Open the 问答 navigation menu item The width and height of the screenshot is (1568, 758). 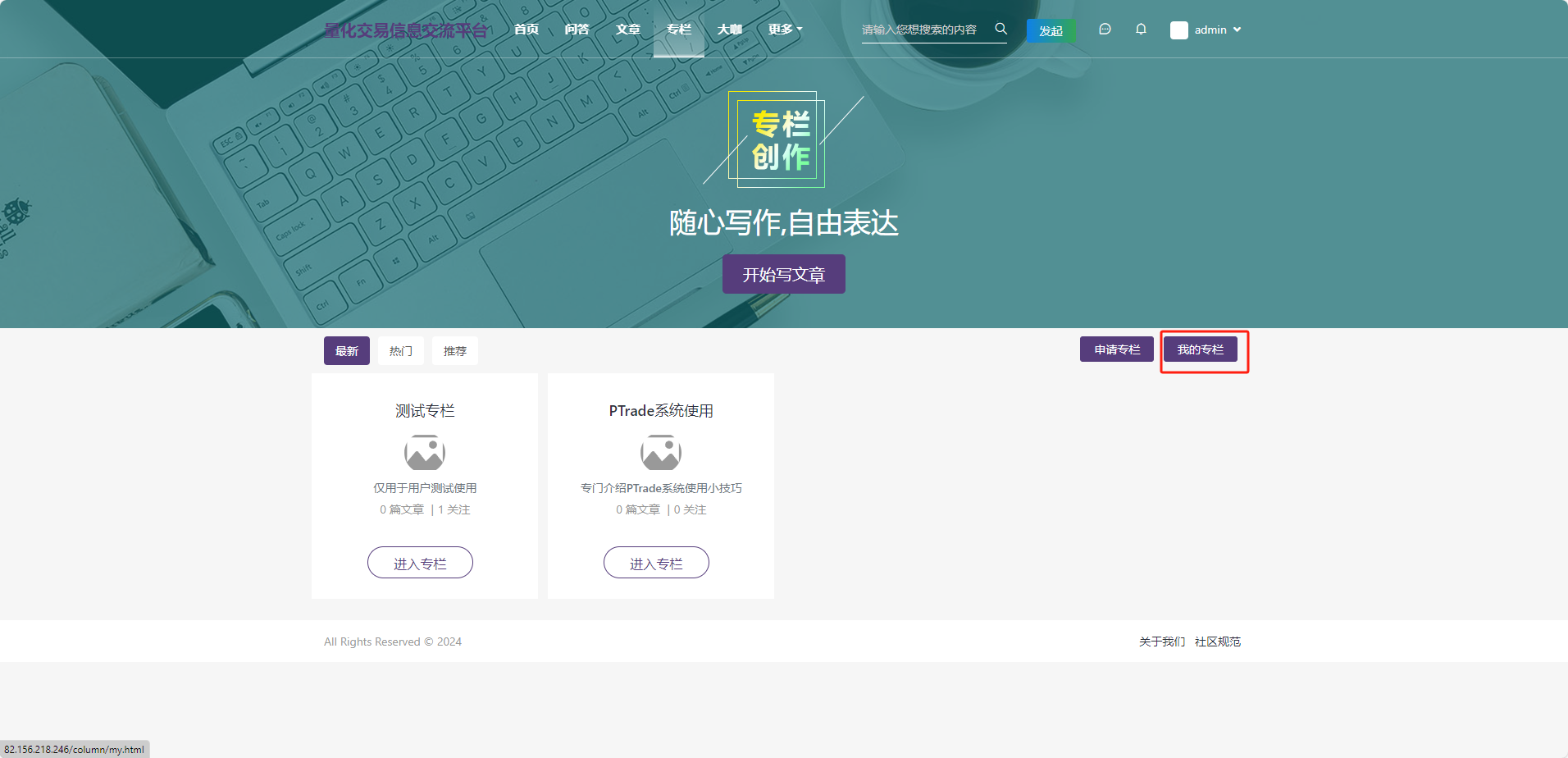577,30
